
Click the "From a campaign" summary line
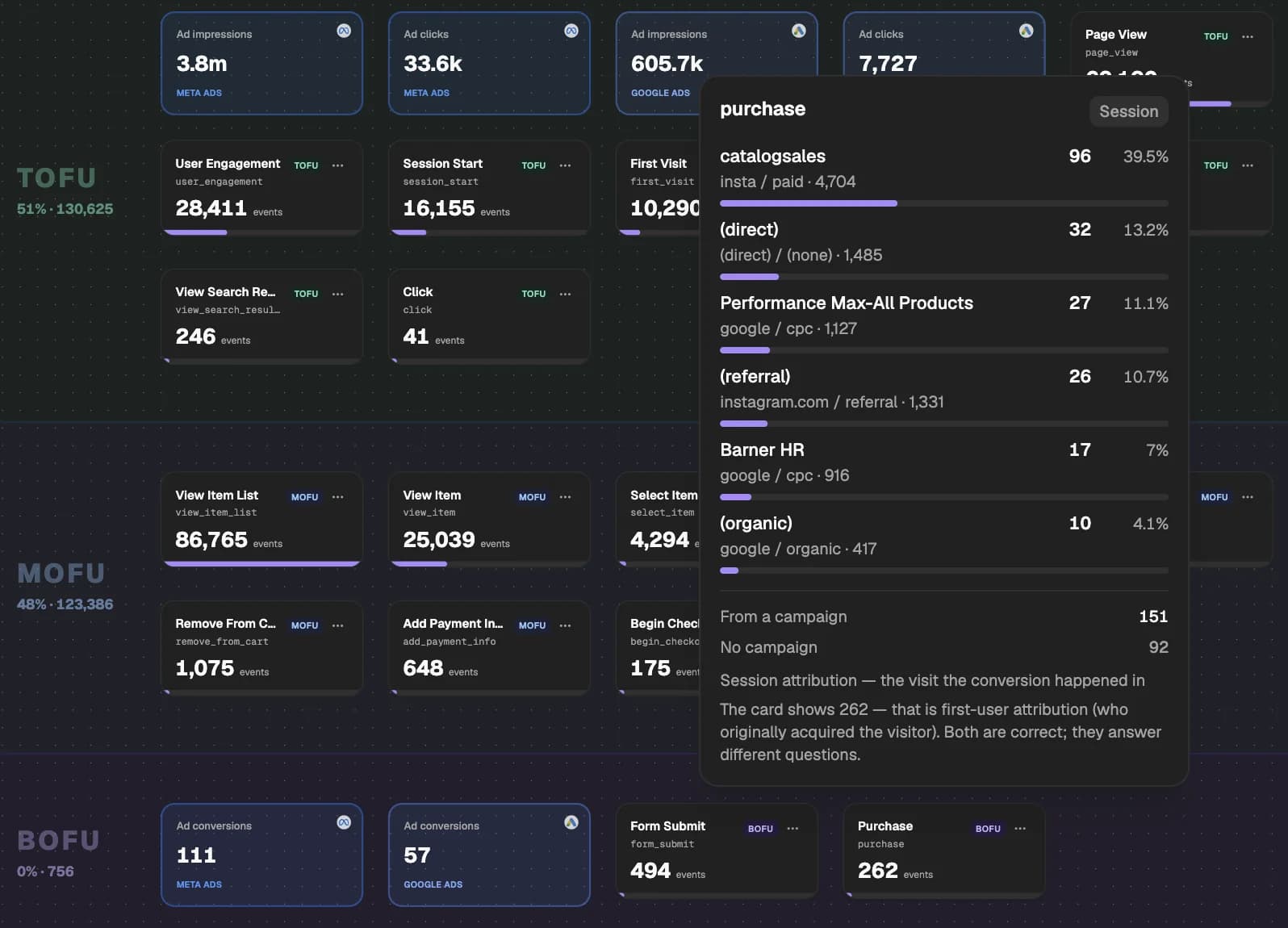tap(944, 617)
